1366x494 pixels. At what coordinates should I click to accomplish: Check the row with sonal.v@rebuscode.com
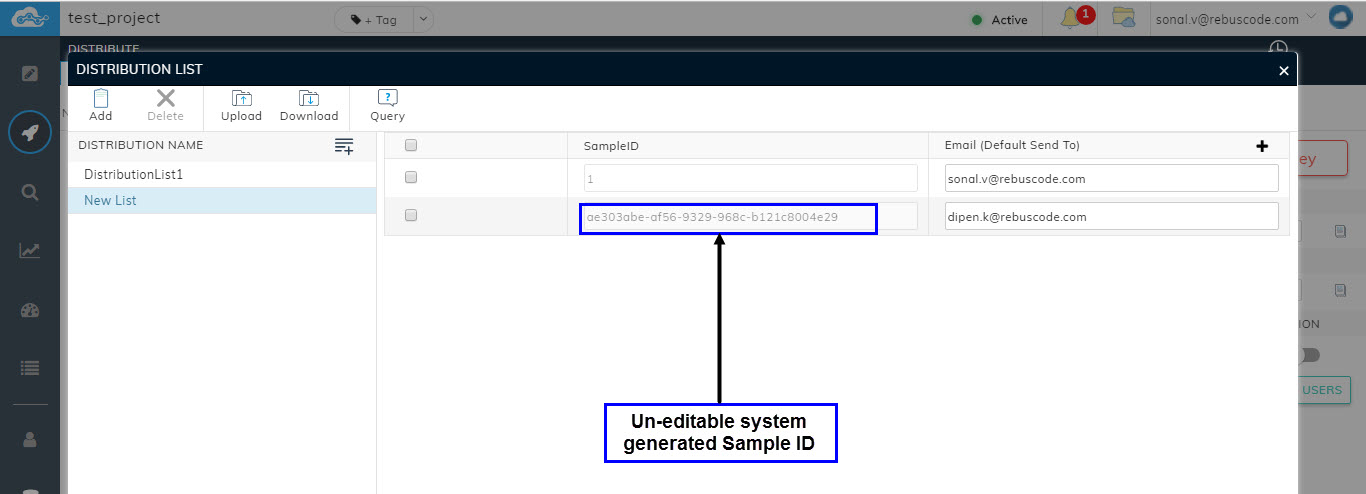[x=411, y=178]
